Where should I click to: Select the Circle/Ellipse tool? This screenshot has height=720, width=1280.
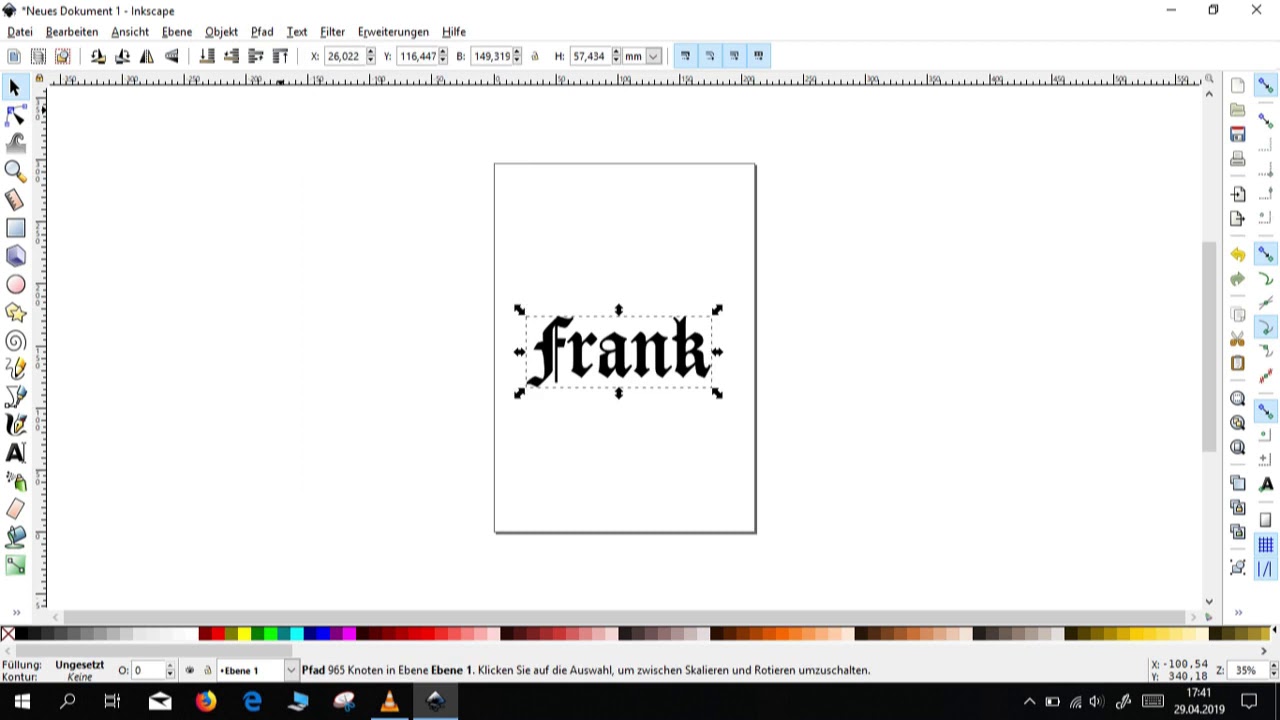[15, 285]
